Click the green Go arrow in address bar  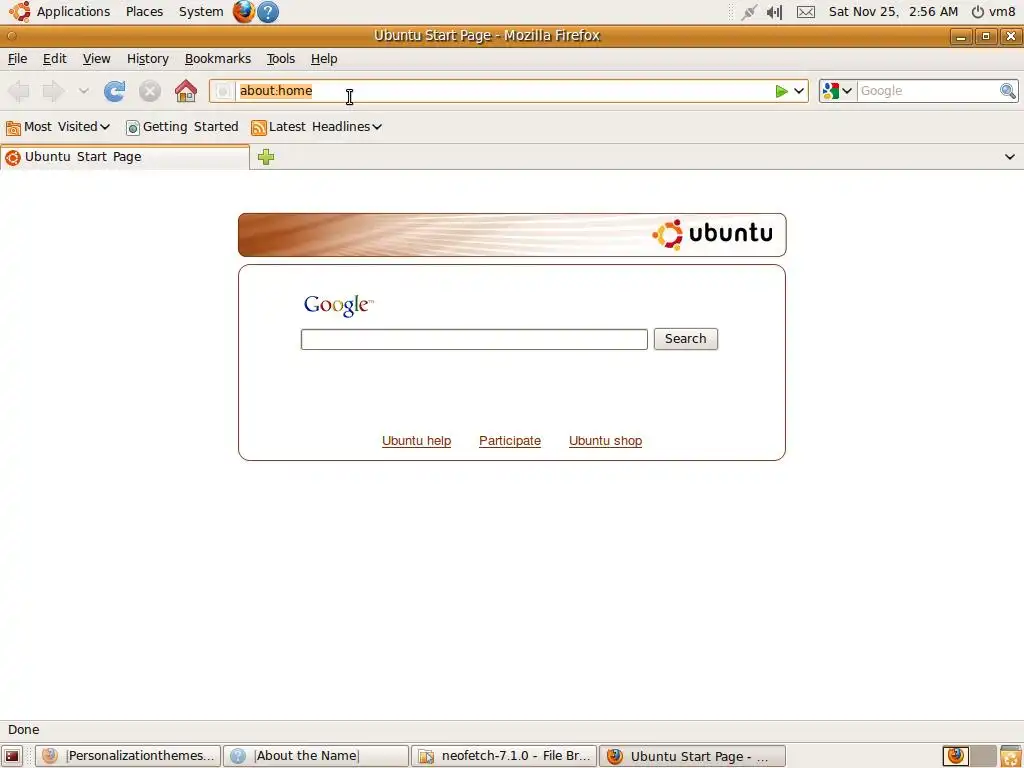point(781,91)
